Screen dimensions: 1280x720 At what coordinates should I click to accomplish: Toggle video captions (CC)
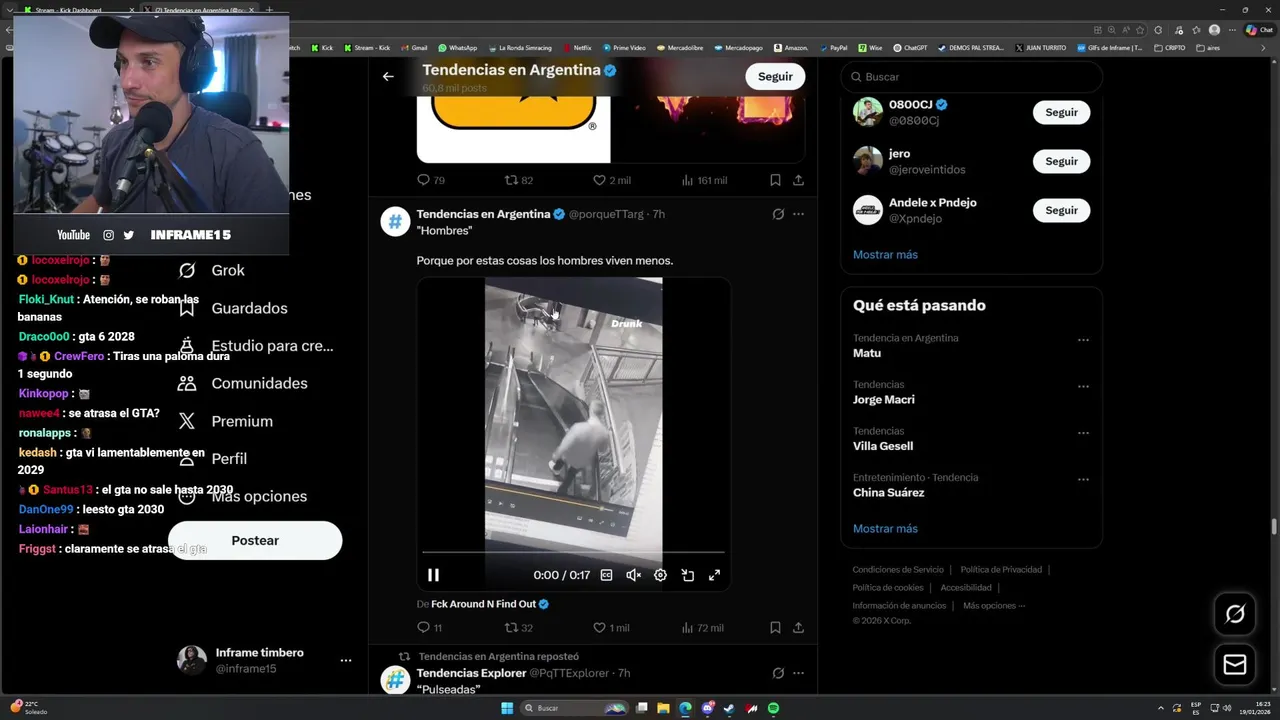click(606, 575)
